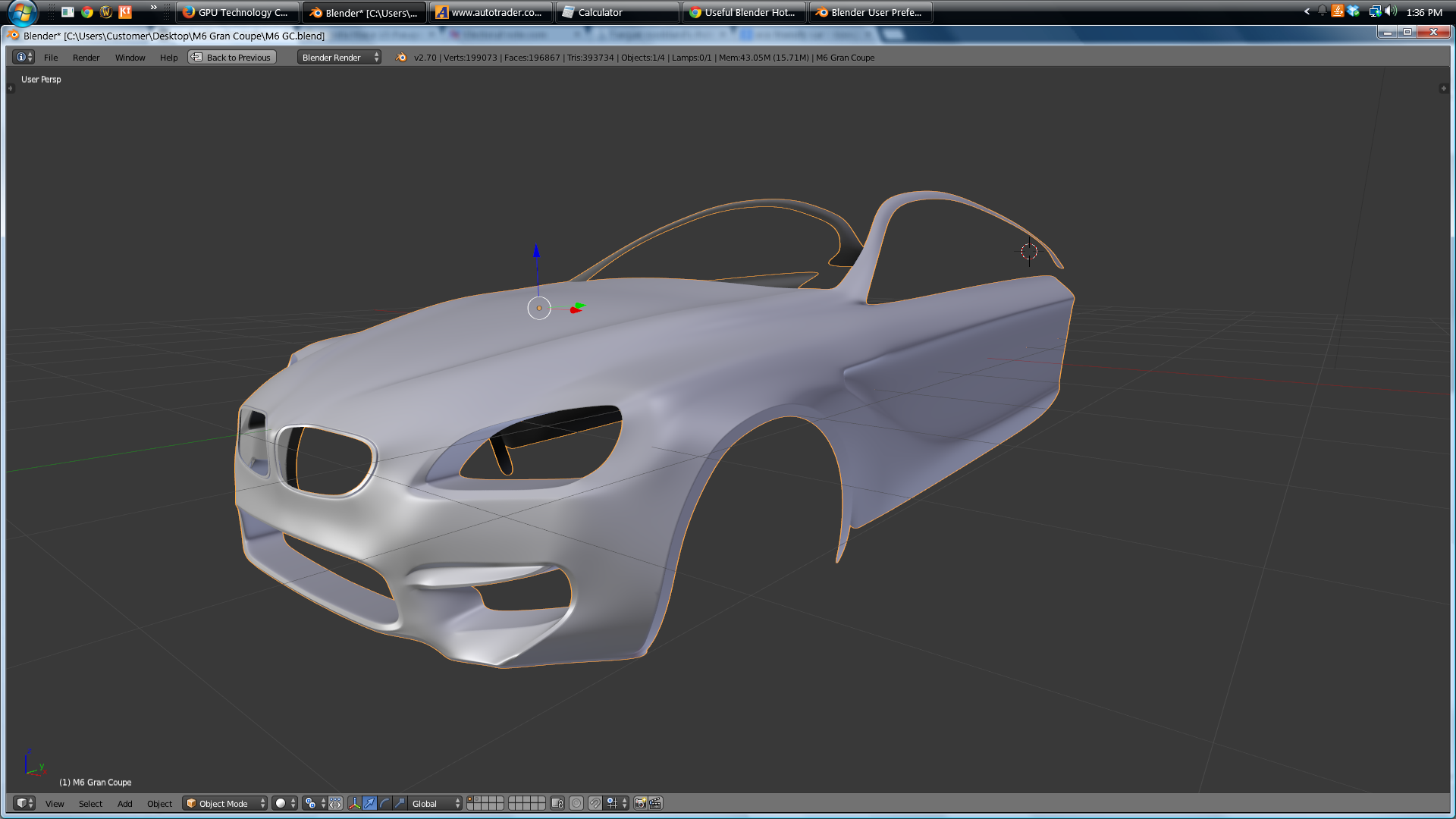The image size is (1456, 819).
Task: Open the Object Mode dropdown
Action: click(x=225, y=804)
